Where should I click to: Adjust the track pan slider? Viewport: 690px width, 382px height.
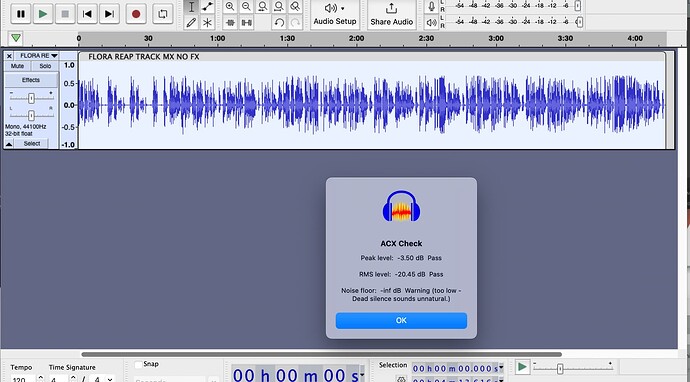(31, 115)
